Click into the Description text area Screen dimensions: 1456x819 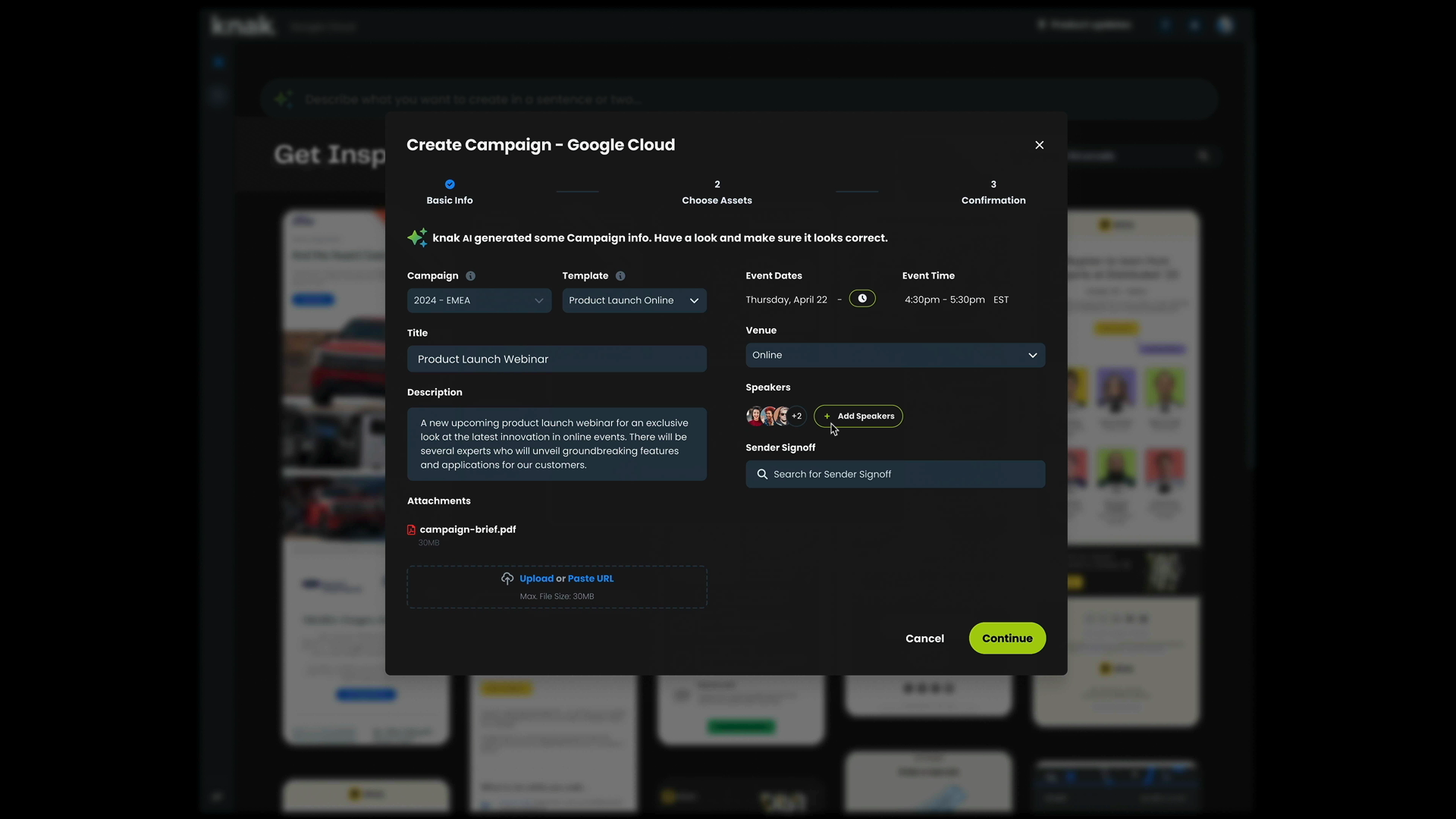557,444
